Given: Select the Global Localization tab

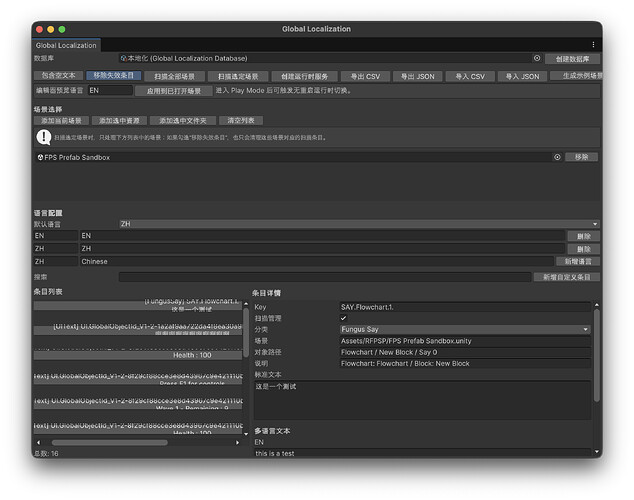Looking at the screenshot, I should click(x=66, y=45).
